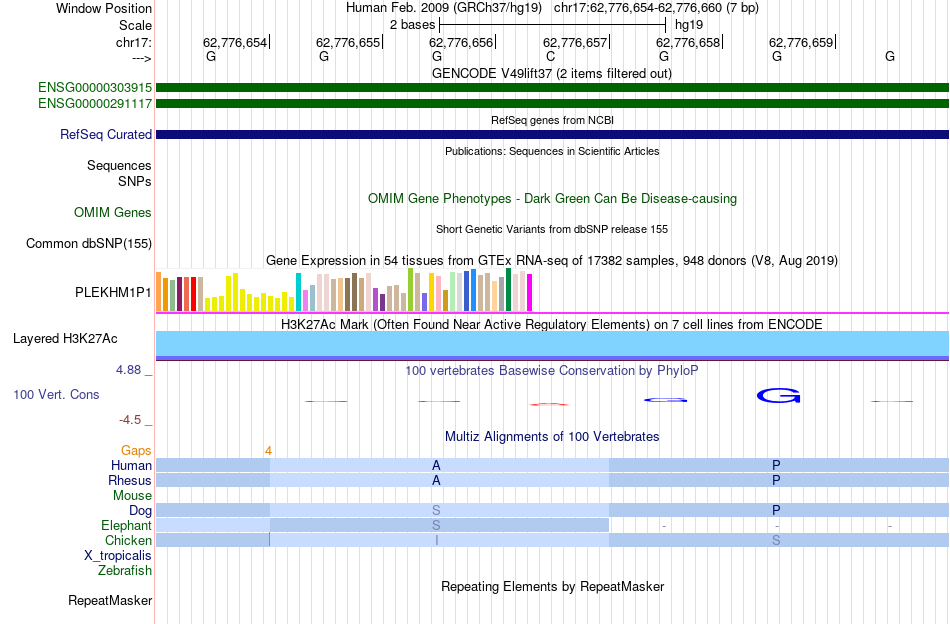Click Dog row amino acid P

coord(776,511)
